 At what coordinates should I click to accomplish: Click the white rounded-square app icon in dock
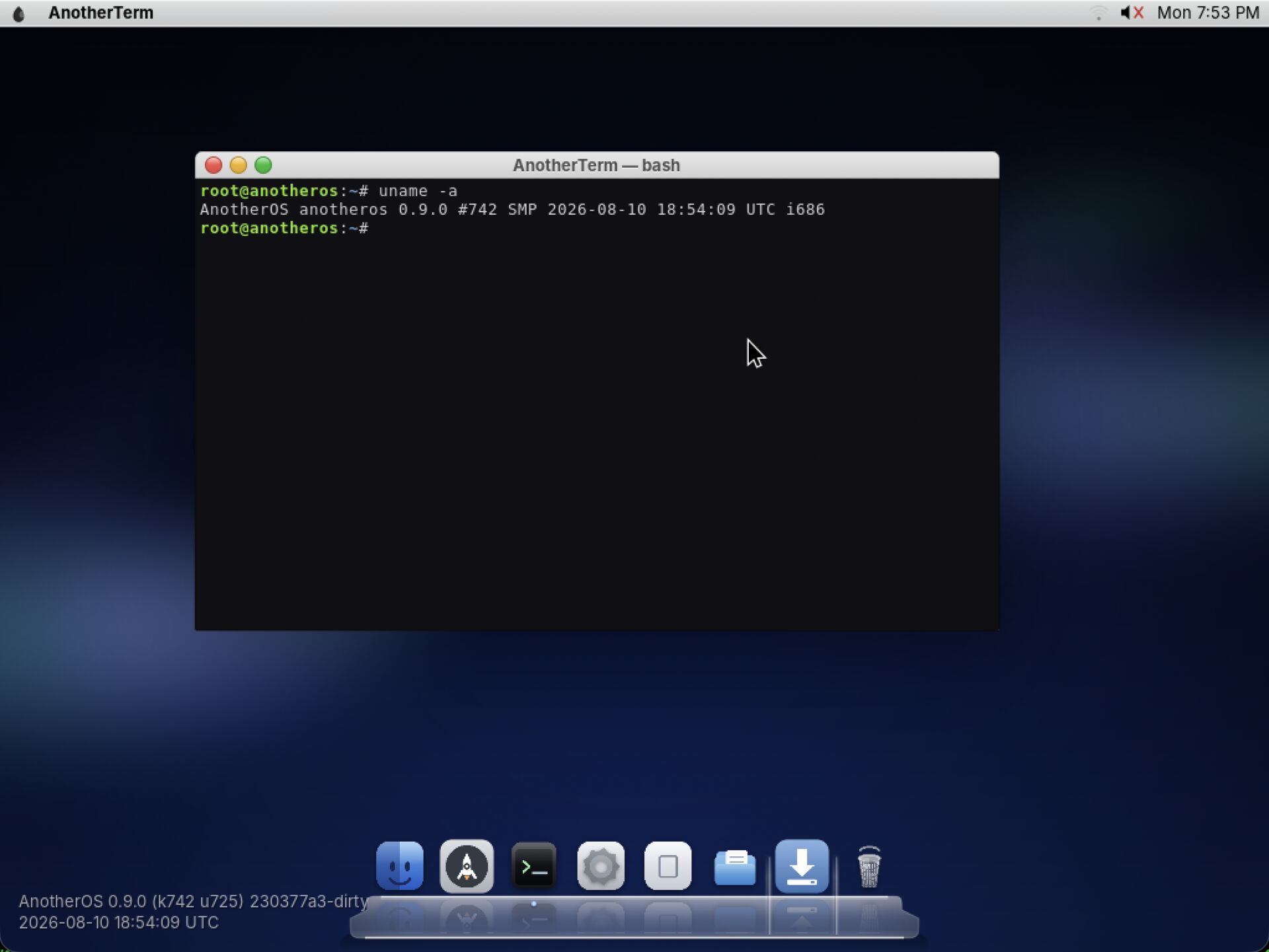click(668, 866)
